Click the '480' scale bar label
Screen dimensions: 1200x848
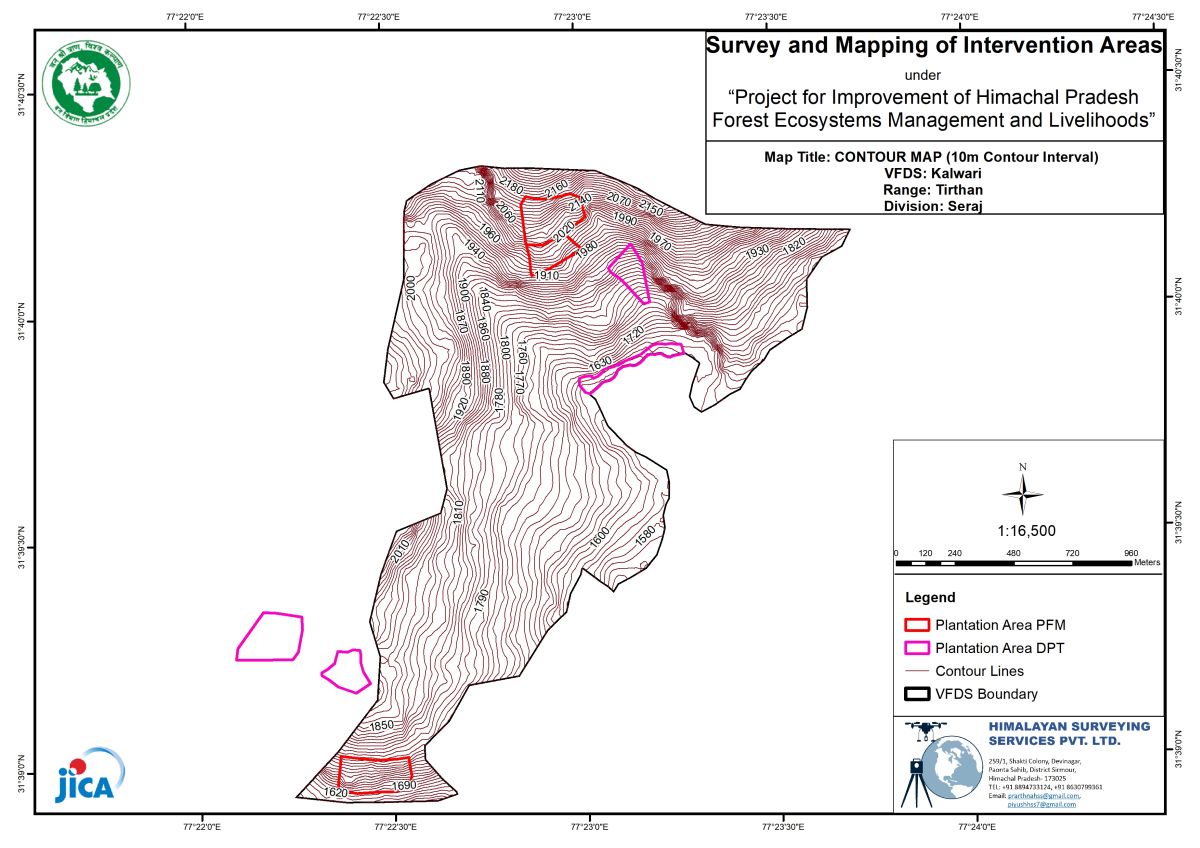tap(1014, 553)
